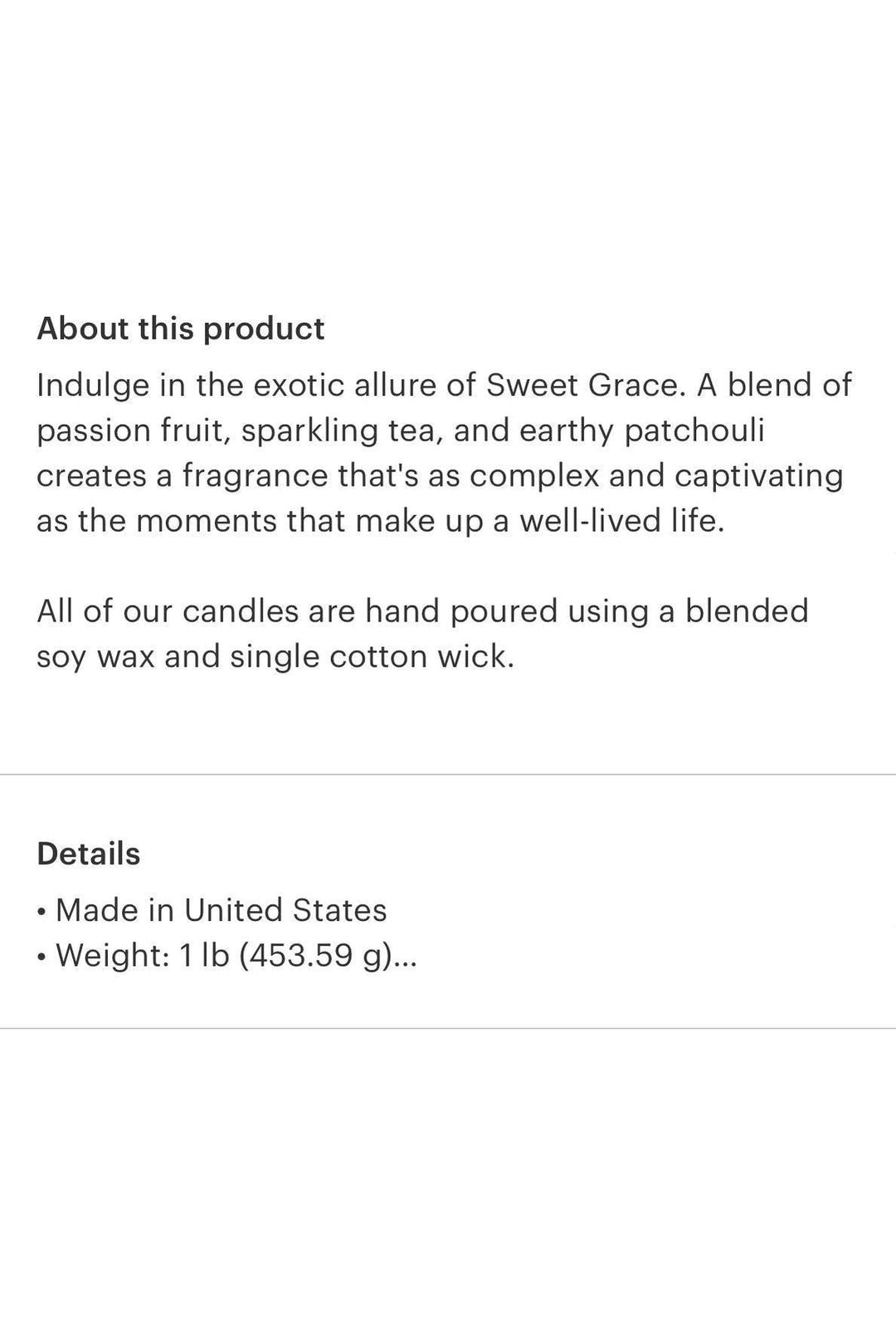Click the phrase "well-lived life"
This screenshot has height=1344, width=896.
tap(621, 521)
